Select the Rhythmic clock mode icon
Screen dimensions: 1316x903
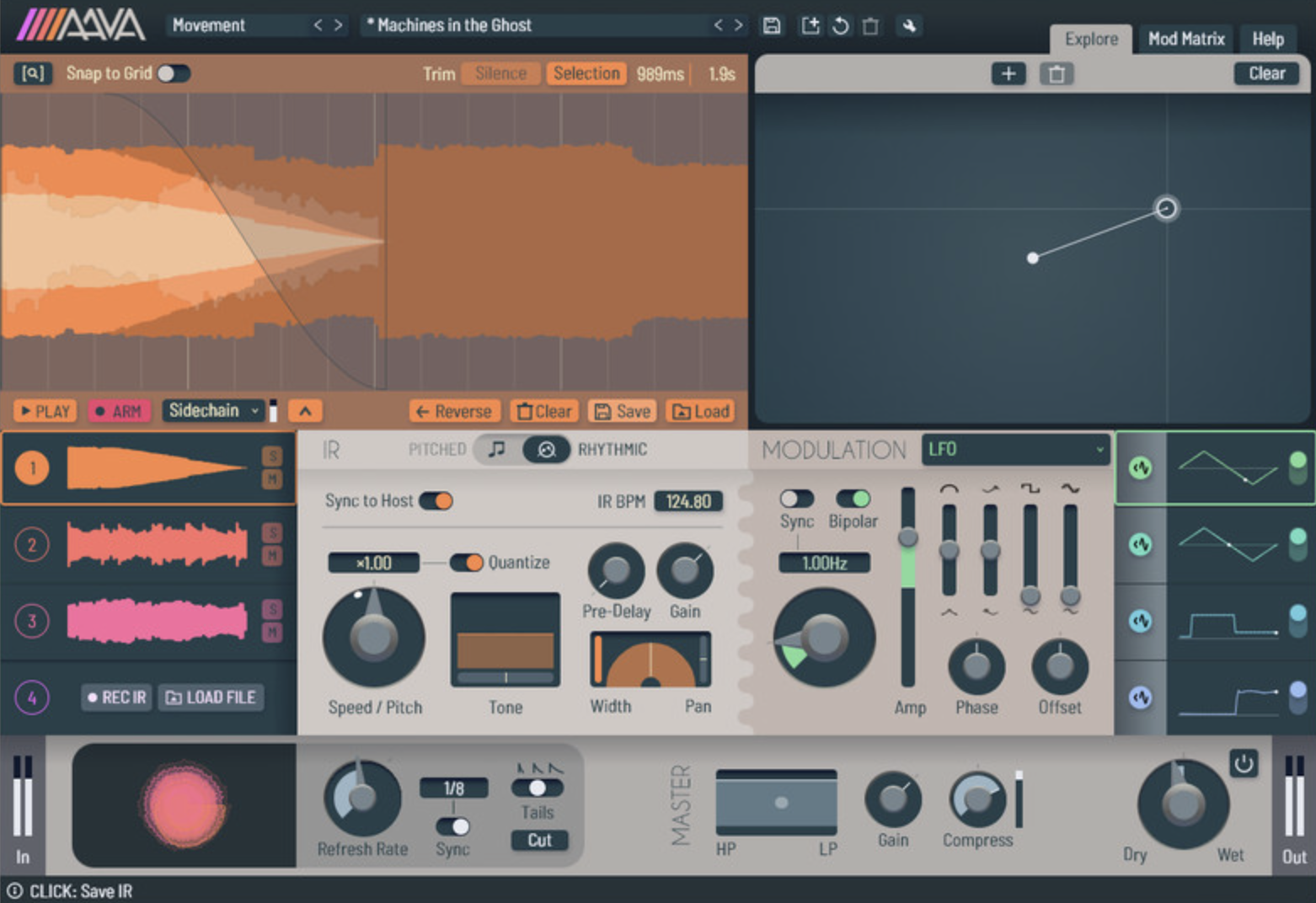click(x=547, y=450)
